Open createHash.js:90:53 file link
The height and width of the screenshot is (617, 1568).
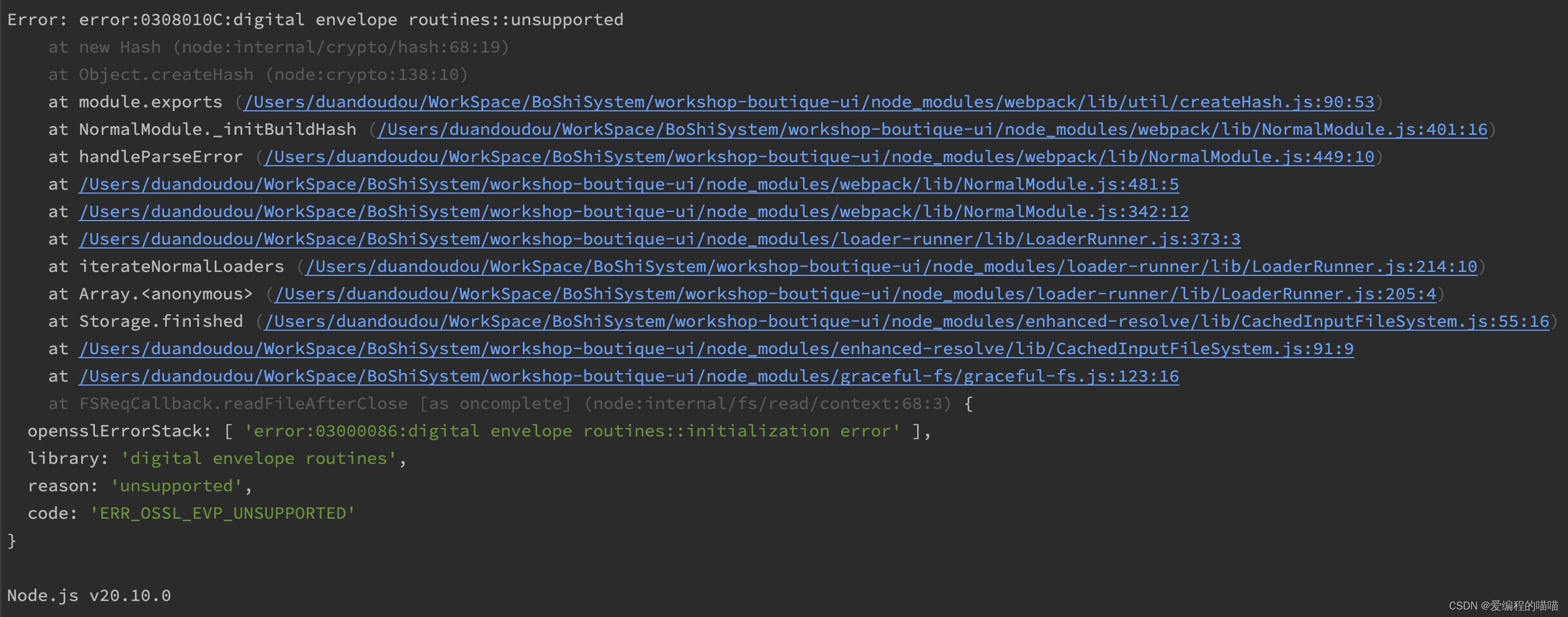(x=809, y=102)
